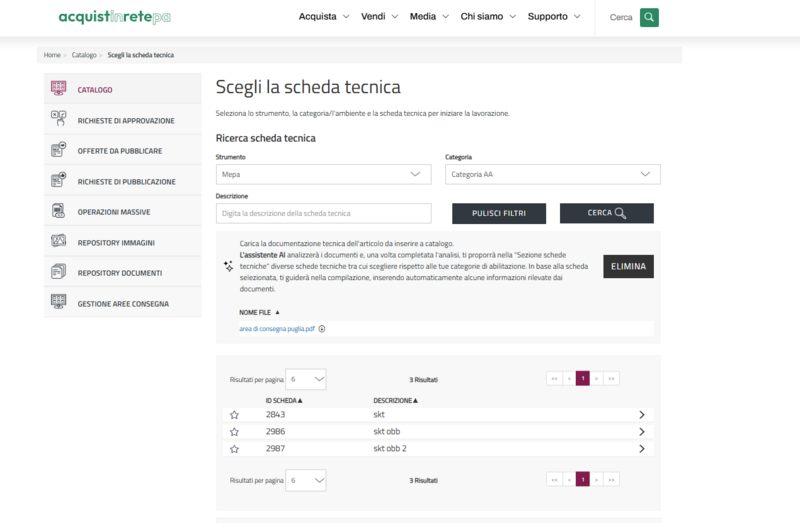Expand the Media menu
This screenshot has height=523, width=800.
coord(429,16)
